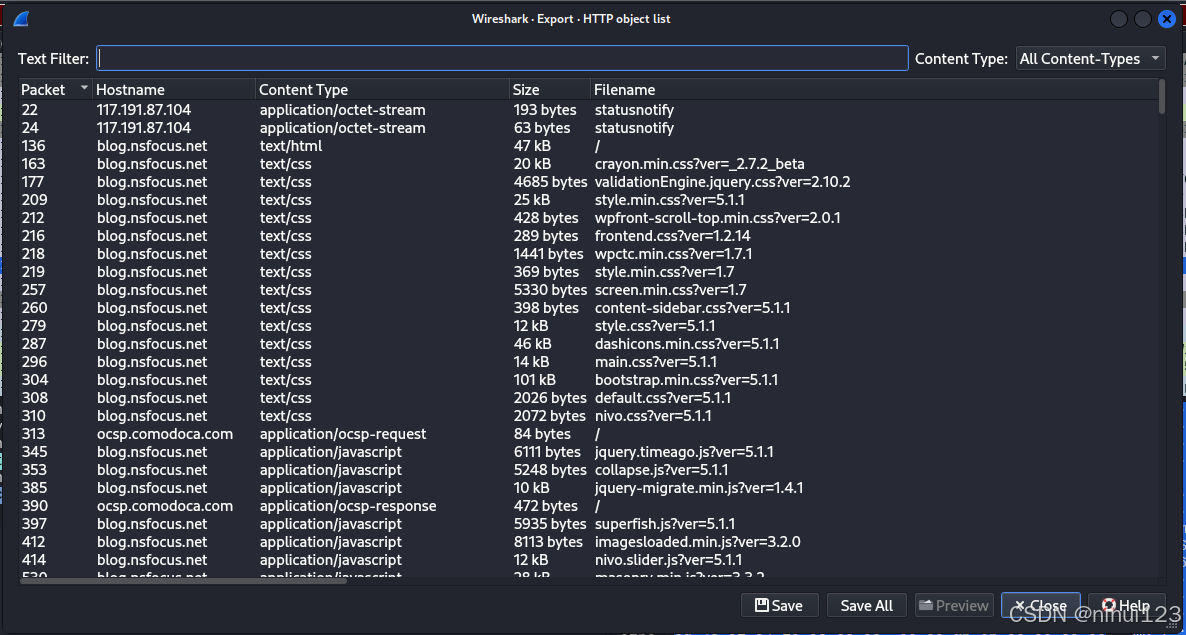Click the 101 kB size cell

(x=534, y=380)
